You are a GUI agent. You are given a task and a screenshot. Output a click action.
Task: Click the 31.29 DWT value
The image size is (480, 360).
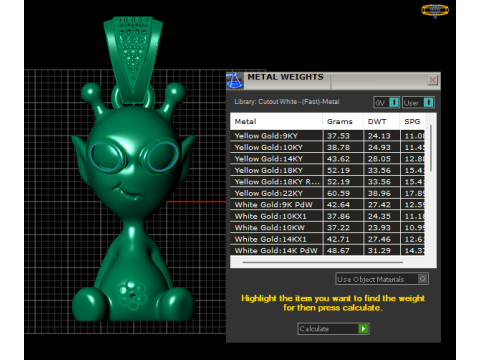(x=379, y=250)
